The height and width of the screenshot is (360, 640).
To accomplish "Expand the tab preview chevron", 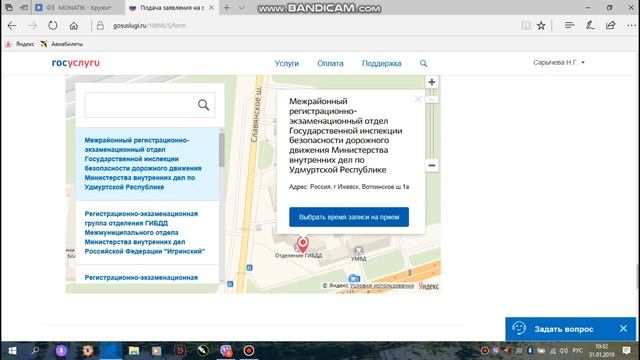I will pos(242,8).
